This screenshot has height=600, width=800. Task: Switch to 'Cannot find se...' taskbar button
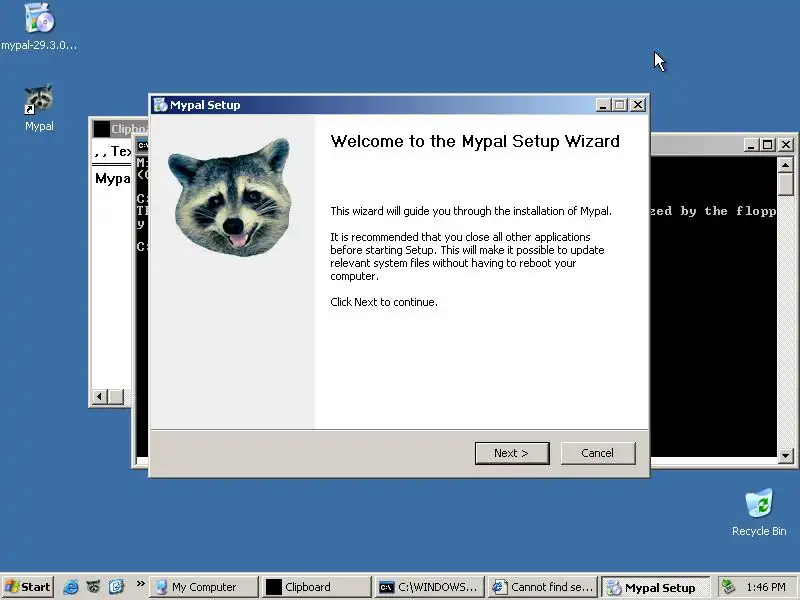click(x=543, y=587)
